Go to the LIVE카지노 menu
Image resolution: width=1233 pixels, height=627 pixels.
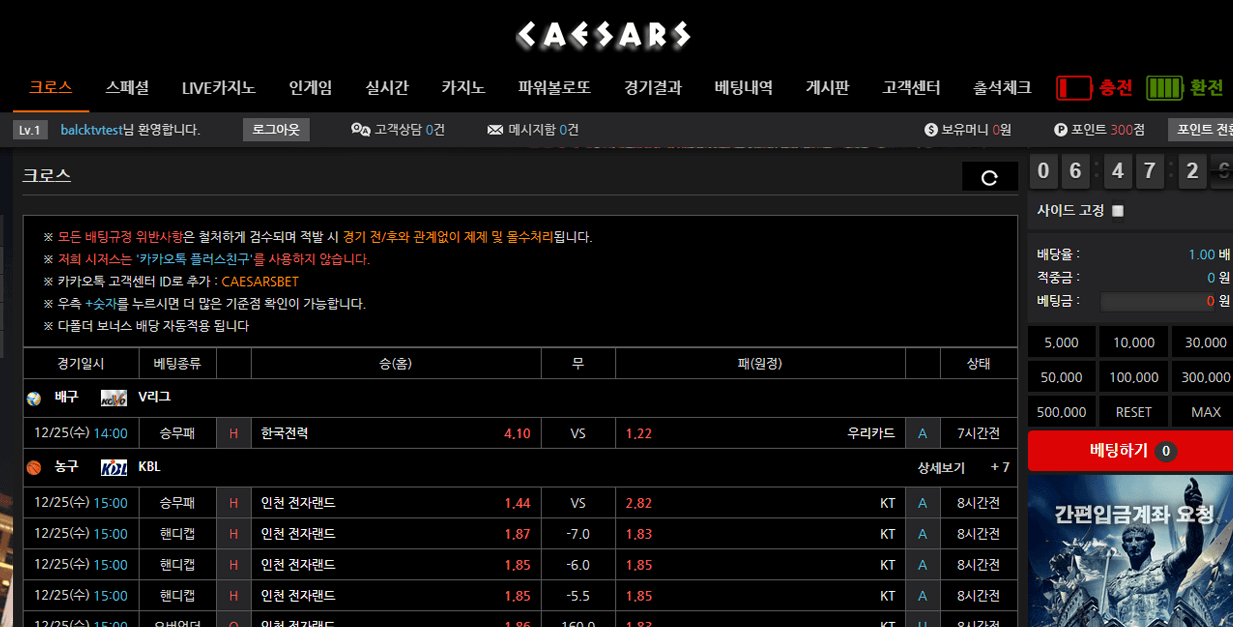coord(219,88)
